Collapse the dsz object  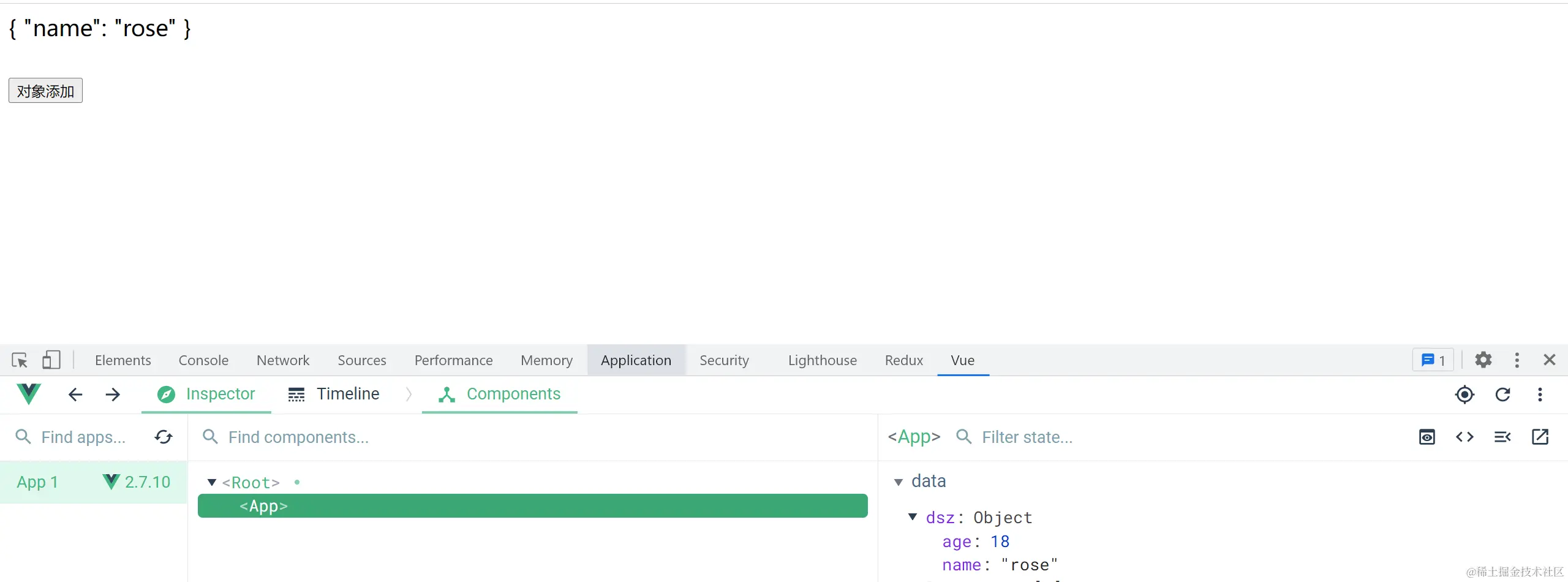pyautogui.click(x=913, y=517)
